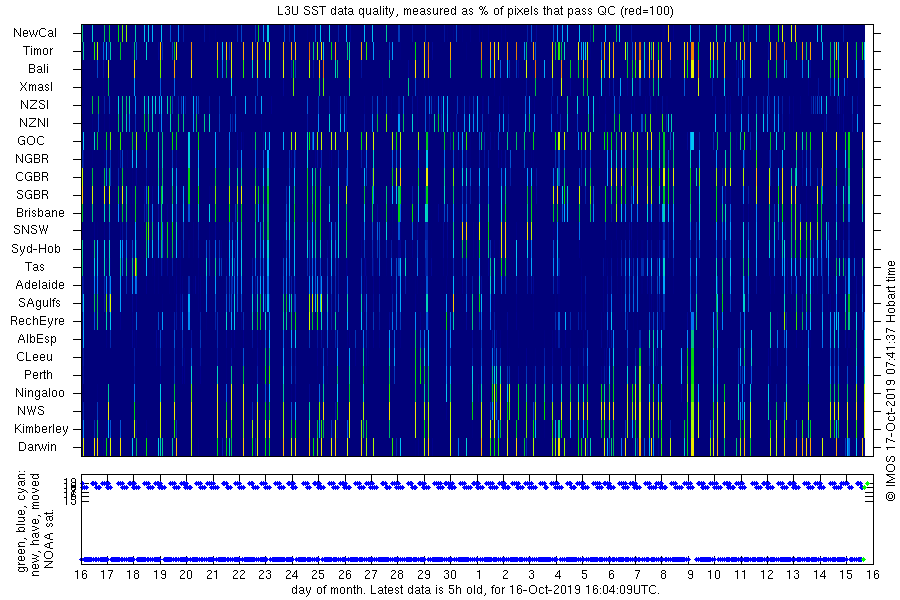Click x-axis day label 17
Screen dimensions: 900x600
(x=107, y=575)
